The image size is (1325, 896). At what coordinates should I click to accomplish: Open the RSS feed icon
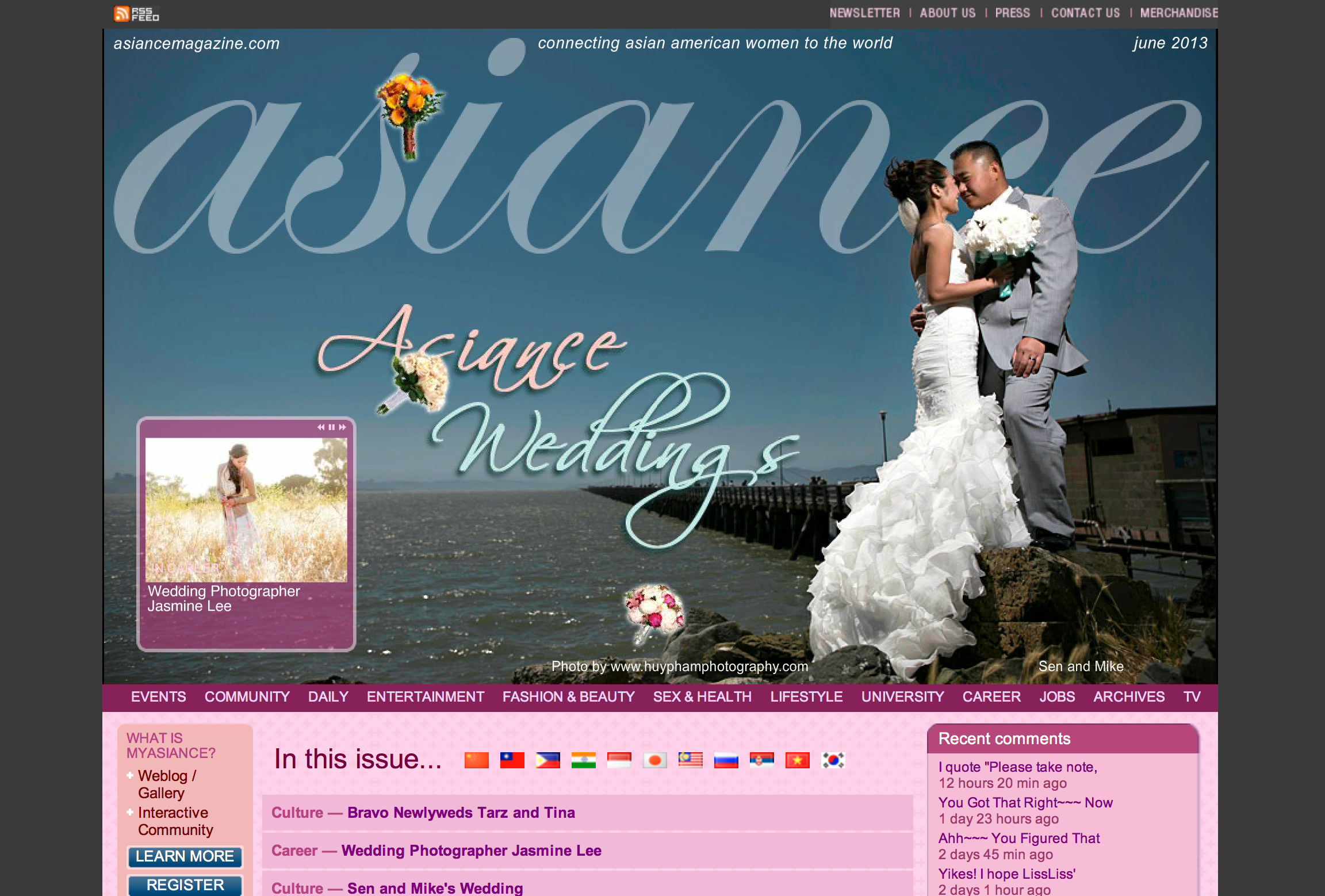click(x=136, y=14)
